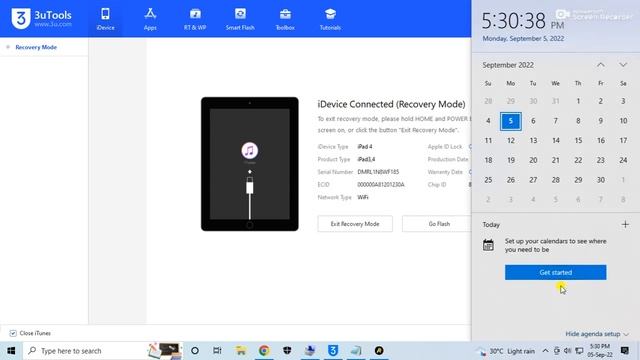This screenshot has height=360, width=640.
Task: Open the weather widget showing Light rain
Action: coord(506,351)
